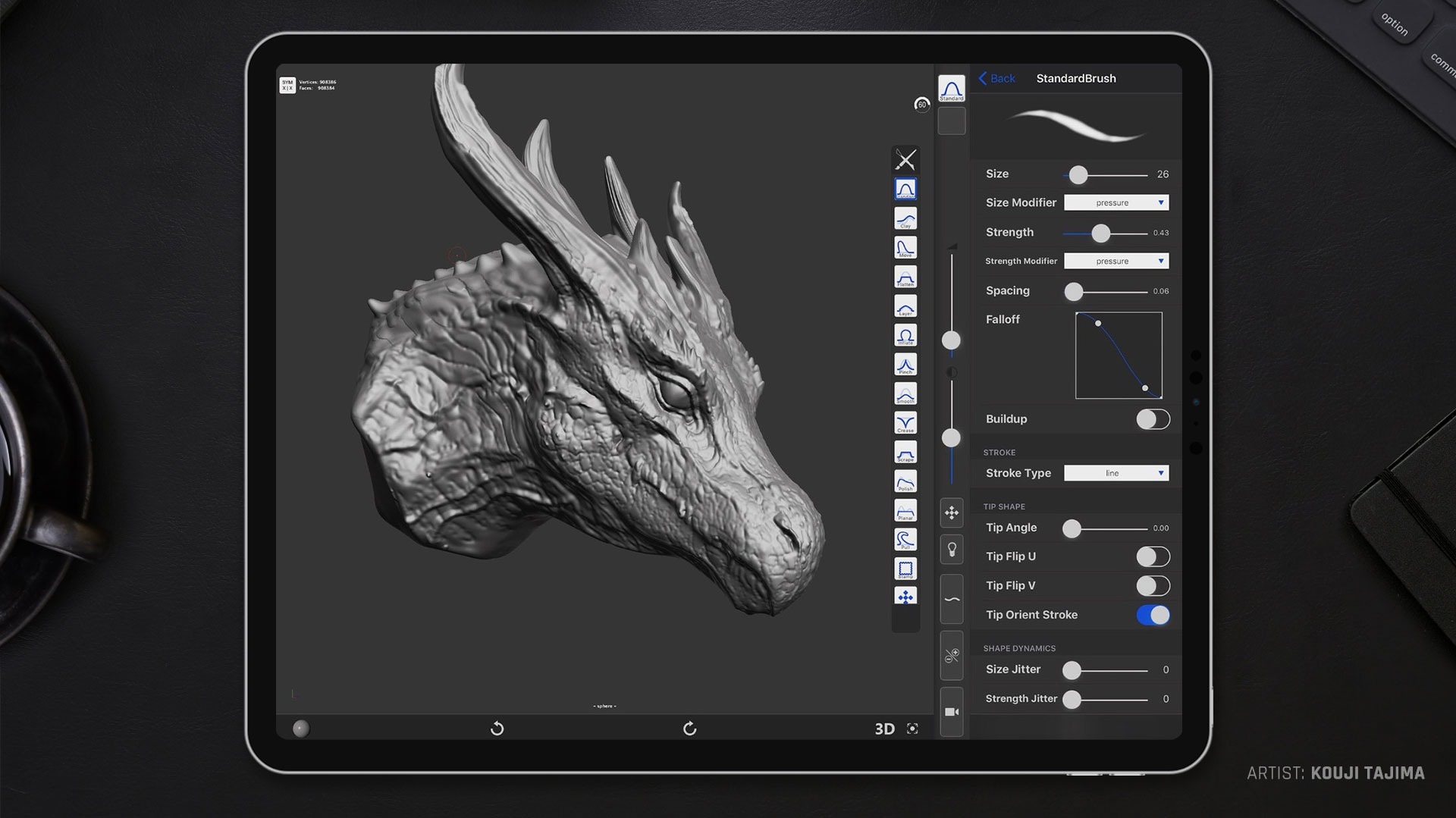
Task: Open the Strength Modifier dropdown
Action: [1116, 261]
